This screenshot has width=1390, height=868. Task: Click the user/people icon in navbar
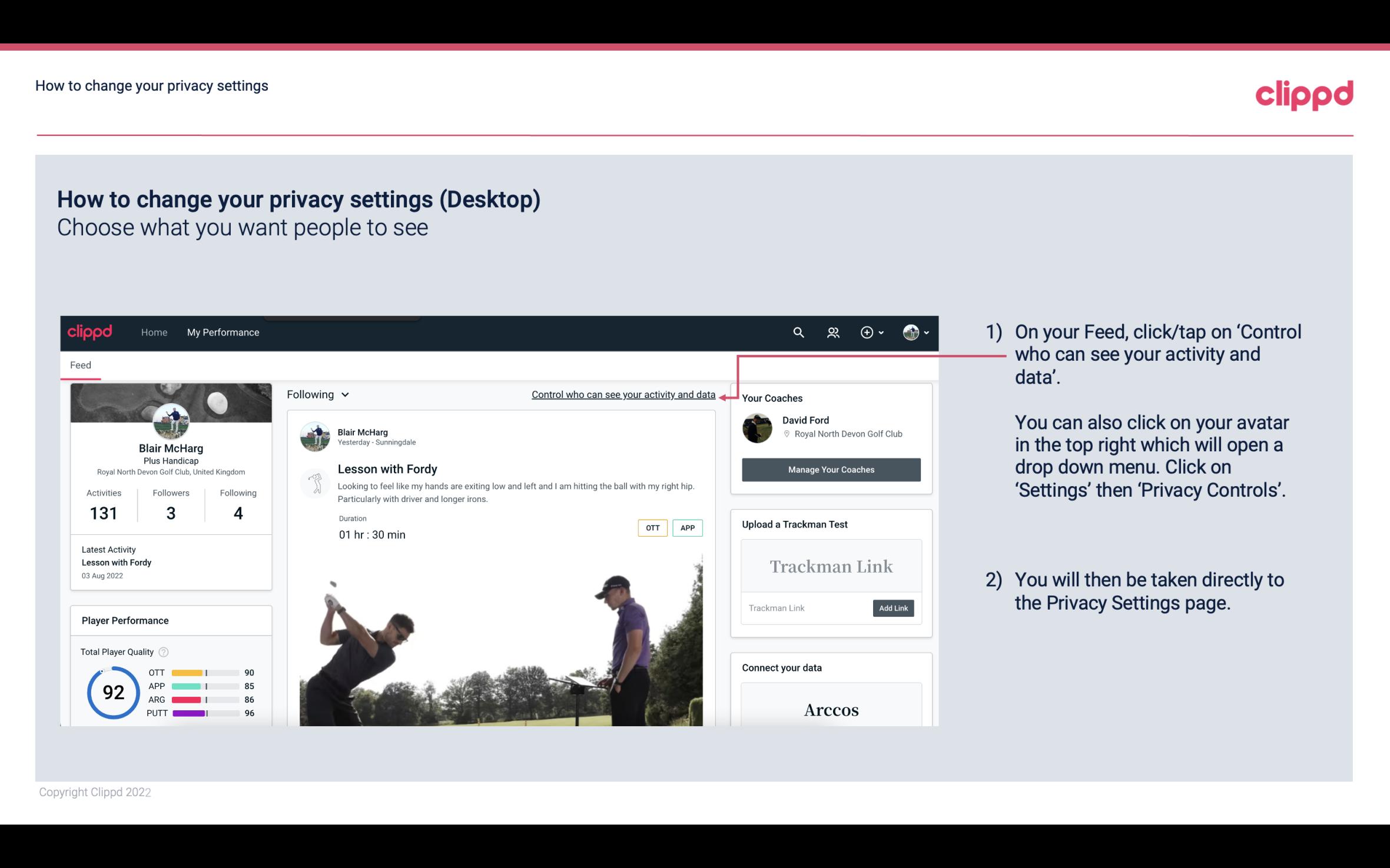(x=832, y=332)
